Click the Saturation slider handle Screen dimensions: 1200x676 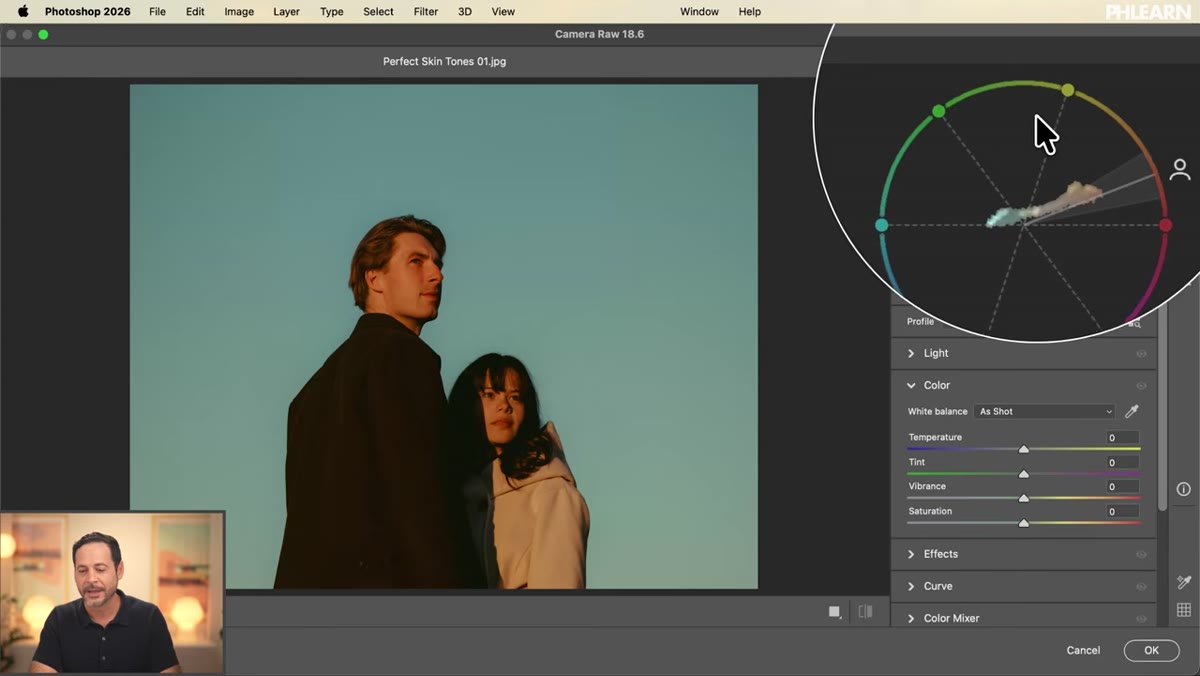pyautogui.click(x=1023, y=523)
